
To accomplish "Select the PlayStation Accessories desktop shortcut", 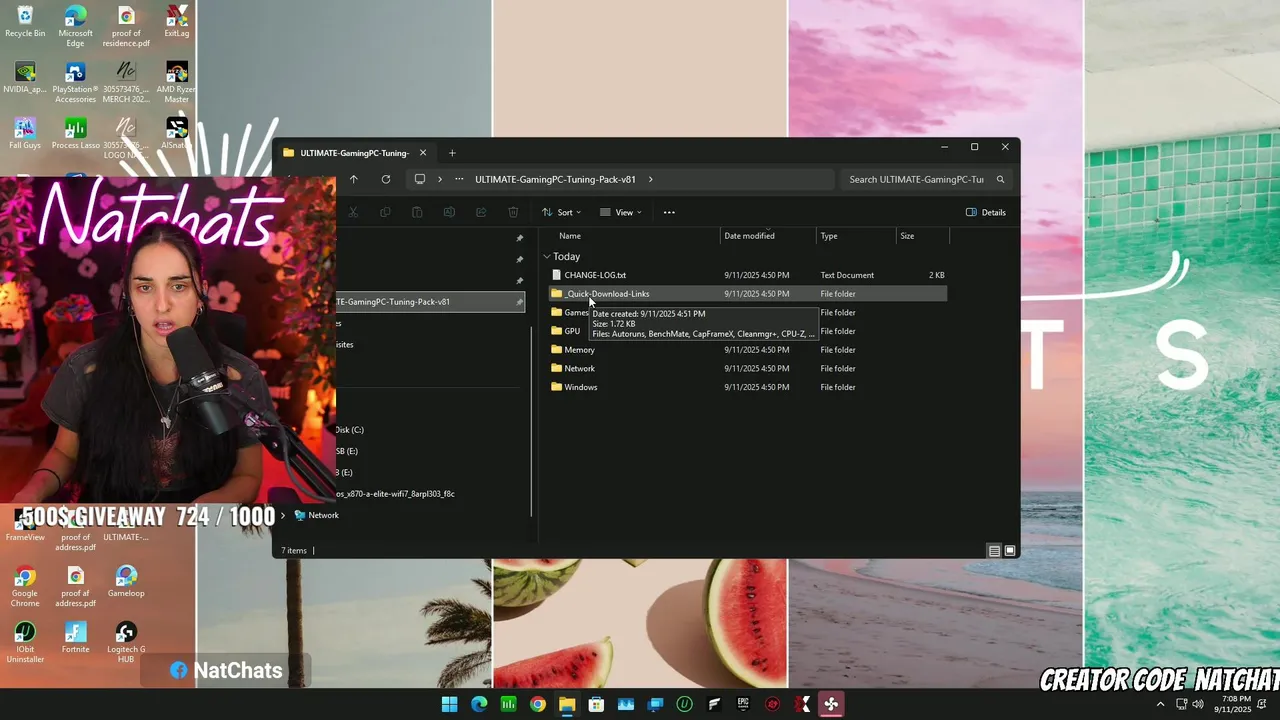I will [75, 83].
